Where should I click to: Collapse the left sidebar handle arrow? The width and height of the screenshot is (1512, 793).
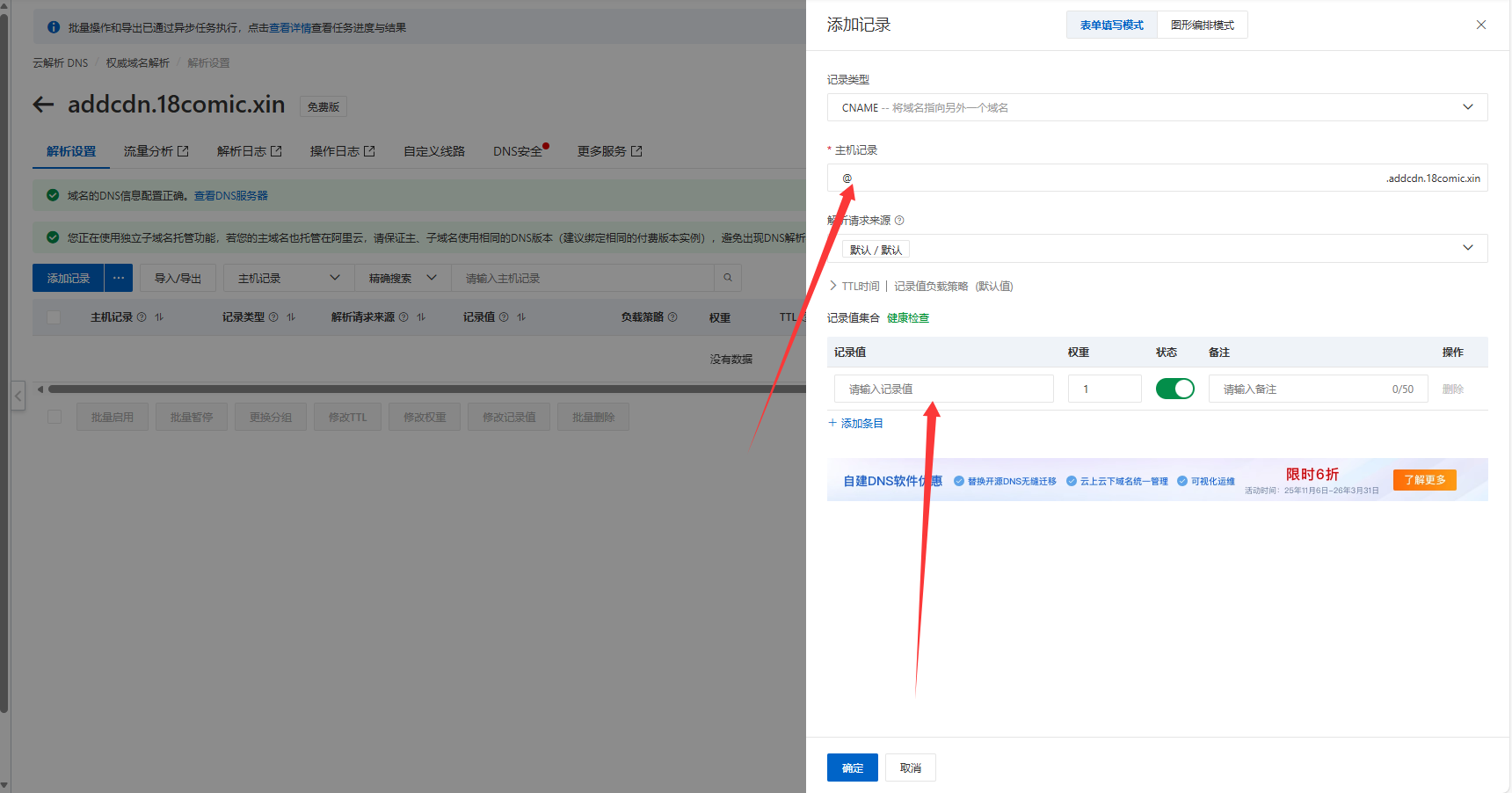pyautogui.click(x=18, y=396)
